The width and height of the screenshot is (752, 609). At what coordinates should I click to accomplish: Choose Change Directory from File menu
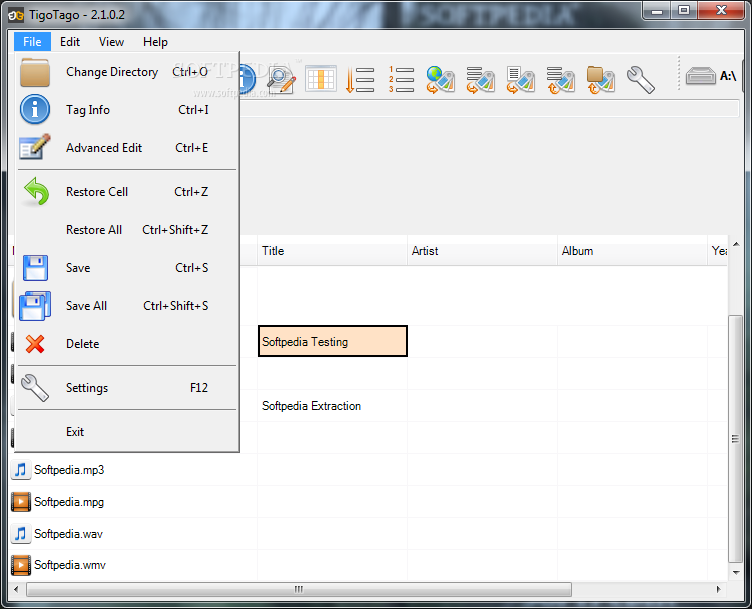click(x=127, y=72)
